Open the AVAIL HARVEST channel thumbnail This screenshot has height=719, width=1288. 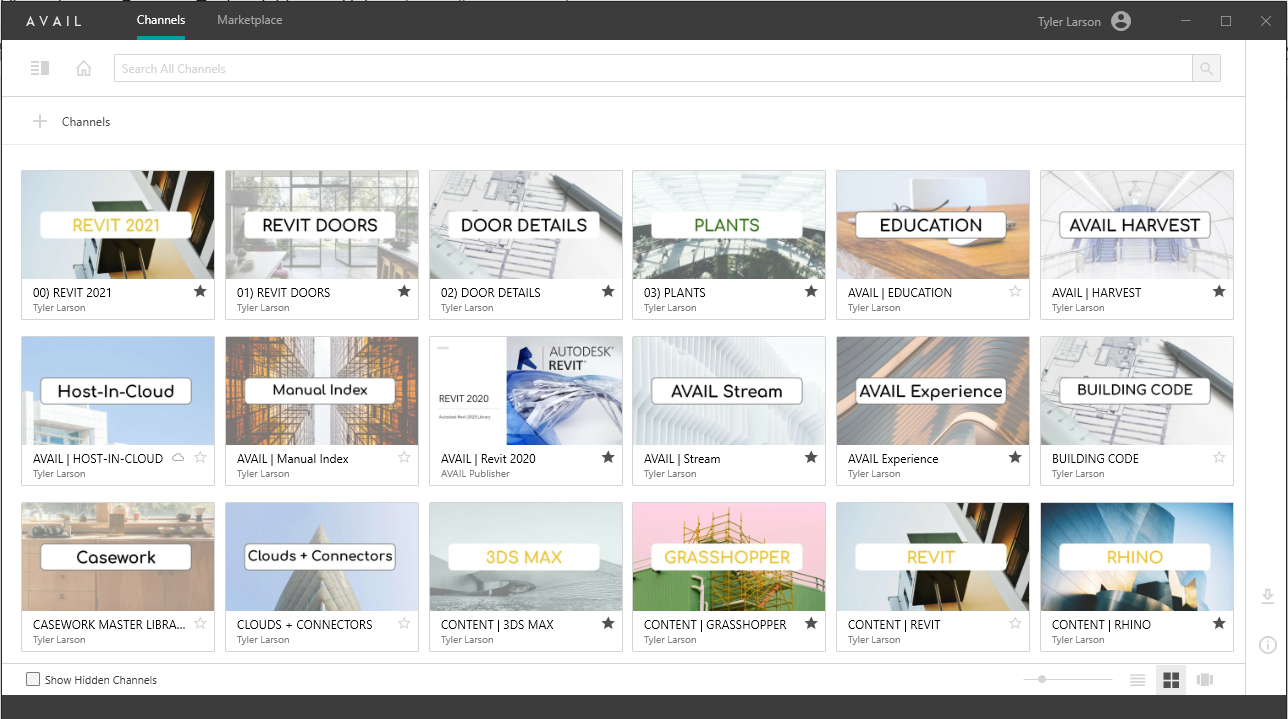tap(1137, 225)
